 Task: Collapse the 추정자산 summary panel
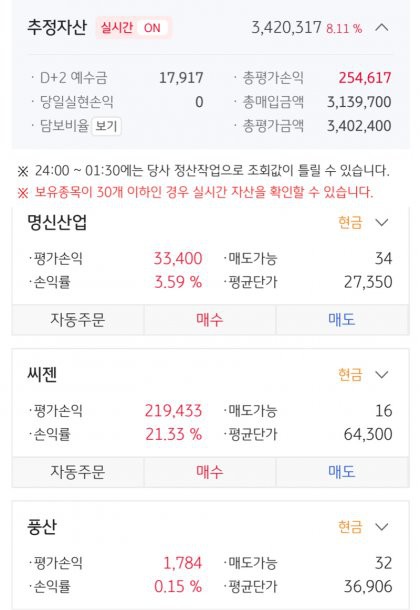pos(382,28)
